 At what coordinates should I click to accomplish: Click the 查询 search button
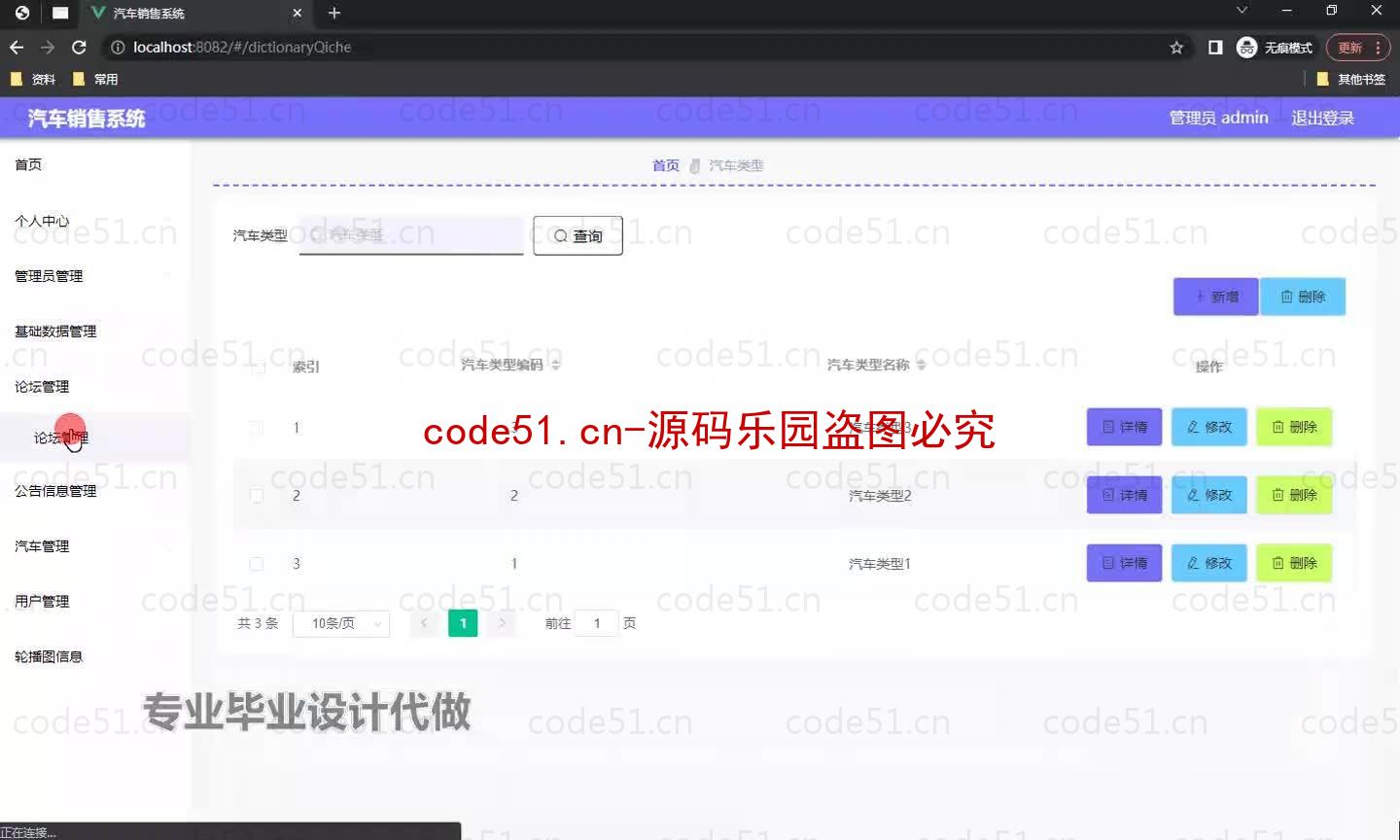[577, 236]
